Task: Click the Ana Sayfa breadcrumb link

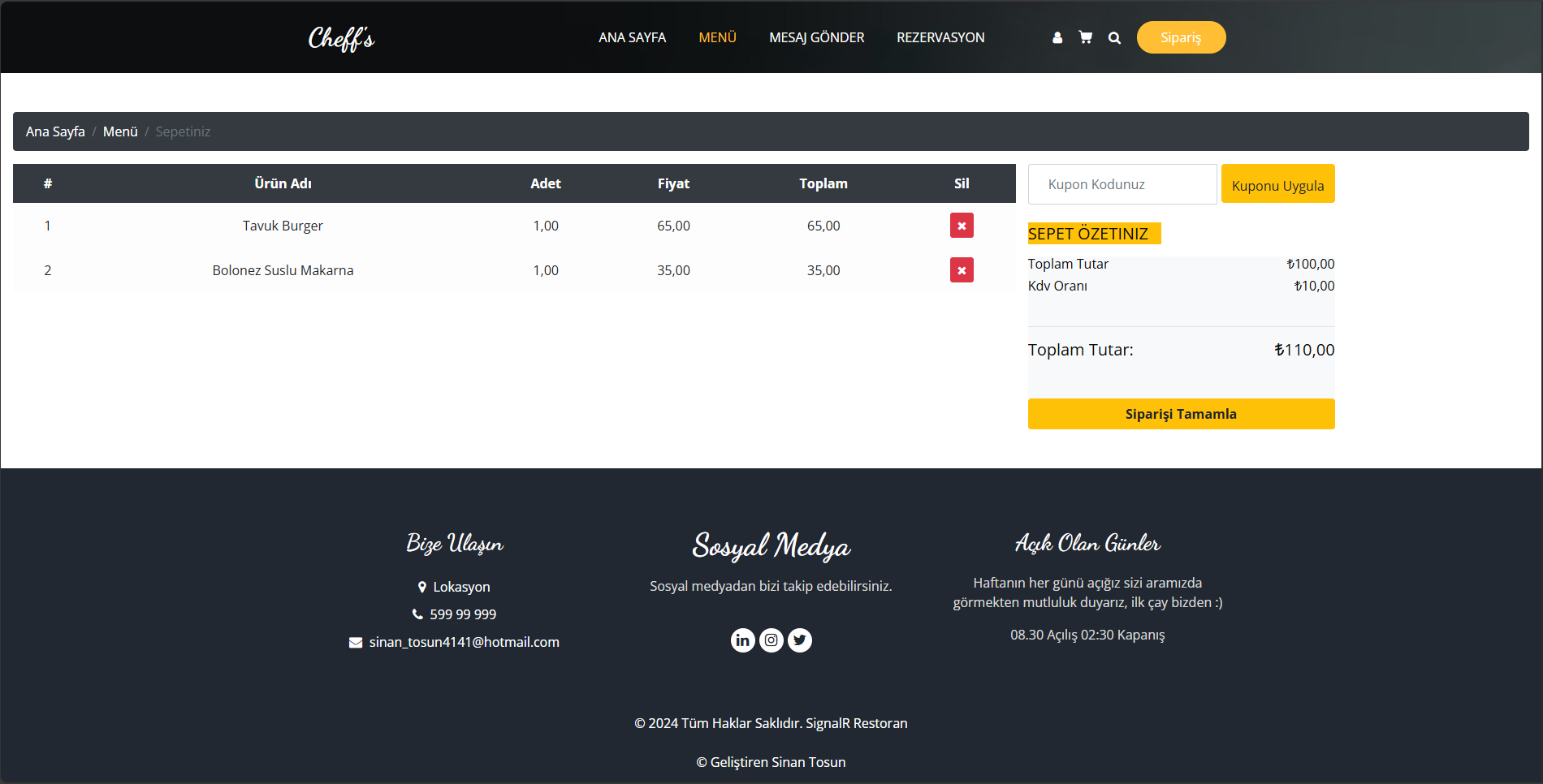Action: [x=55, y=131]
